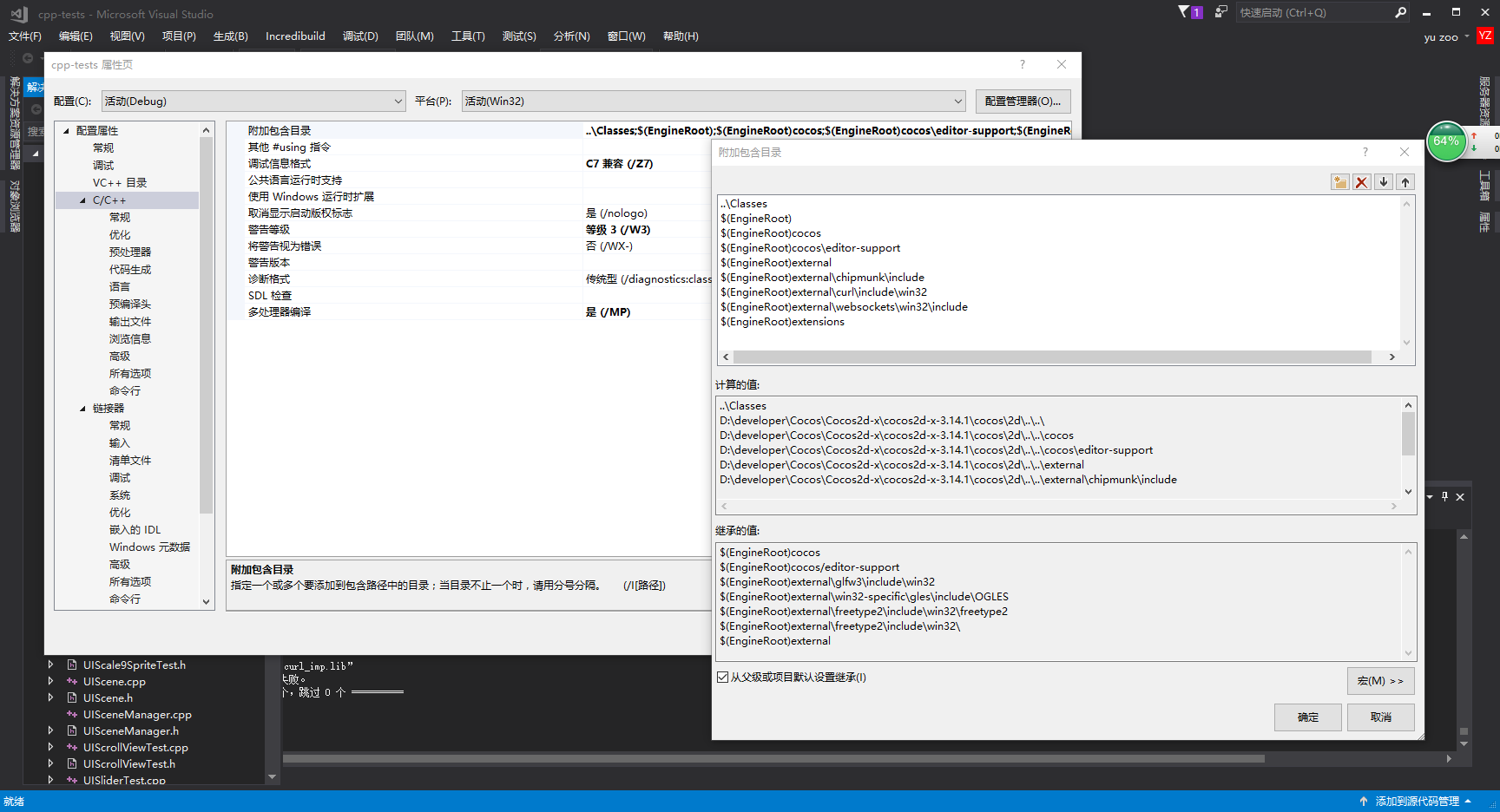Image resolution: width=1500 pixels, height=812 pixels.
Task: Click the UIScrollViewTest.cpp file icon
Action: pos(73,748)
